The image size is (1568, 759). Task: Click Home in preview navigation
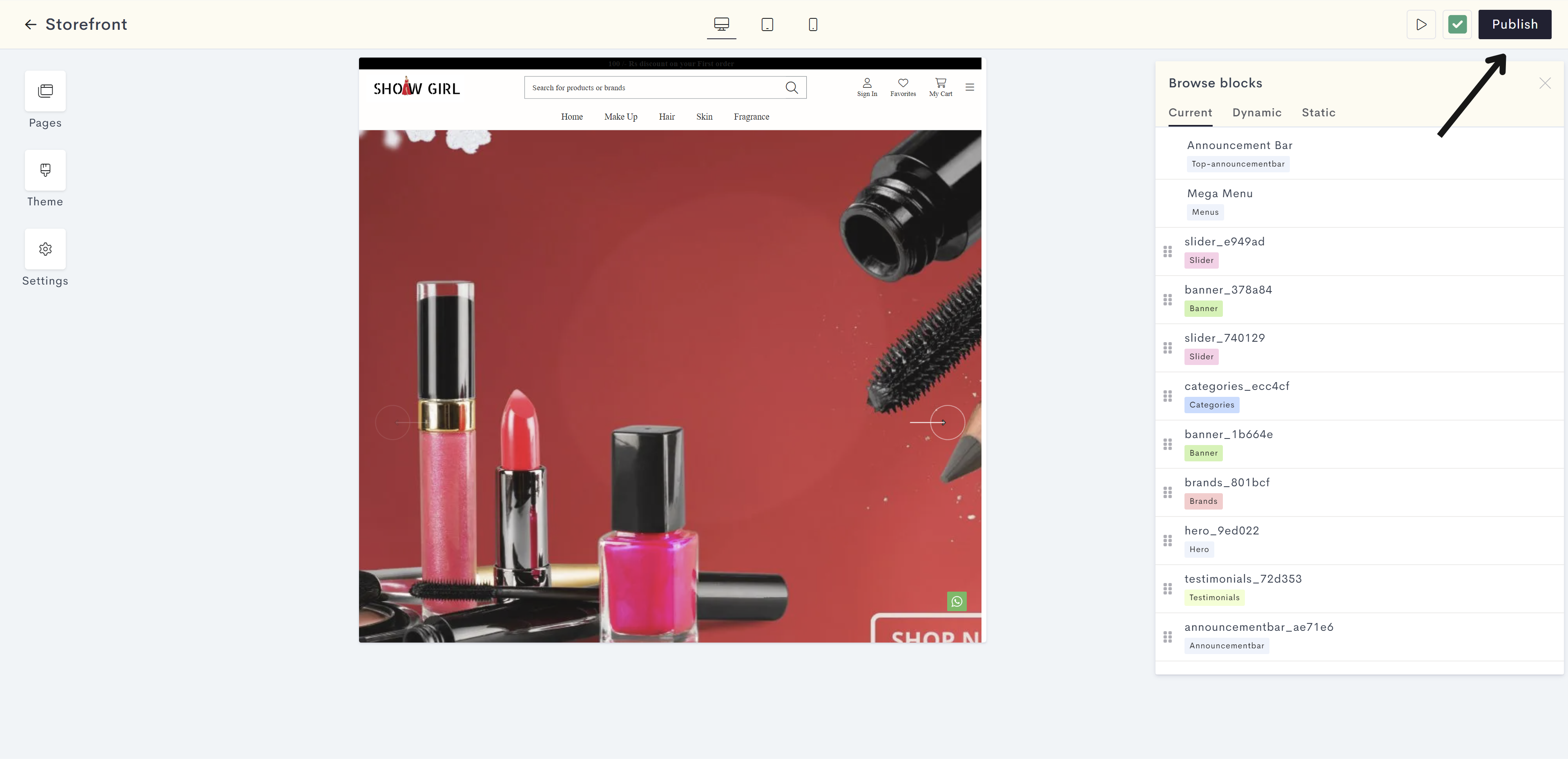click(571, 117)
